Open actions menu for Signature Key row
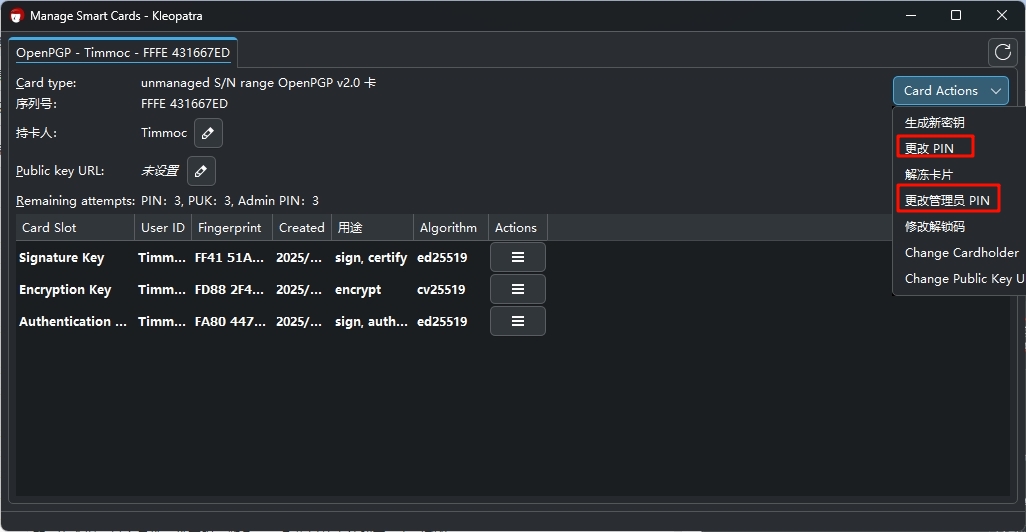 click(x=518, y=257)
